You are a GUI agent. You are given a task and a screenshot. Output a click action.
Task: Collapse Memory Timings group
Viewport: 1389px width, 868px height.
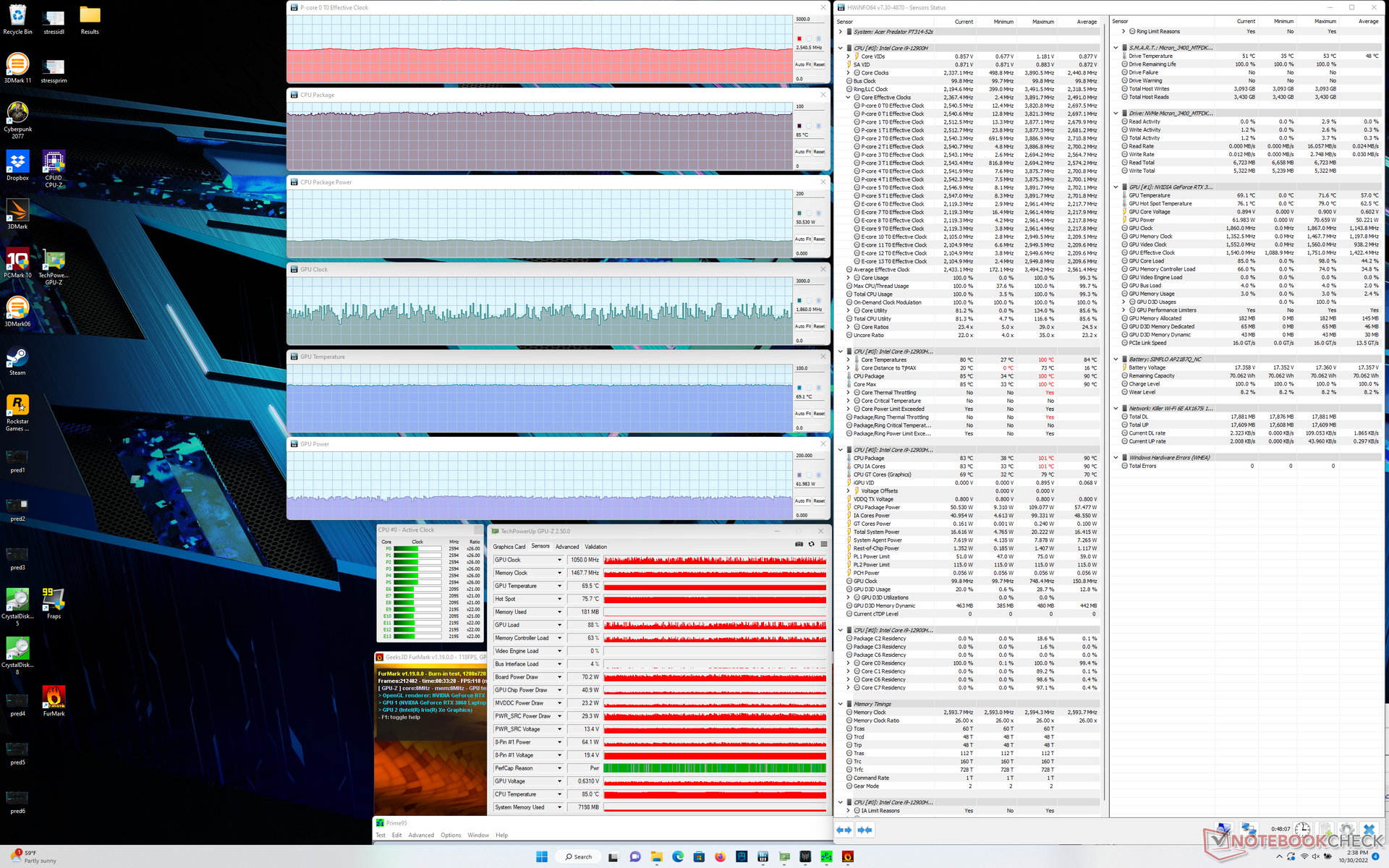[841, 704]
